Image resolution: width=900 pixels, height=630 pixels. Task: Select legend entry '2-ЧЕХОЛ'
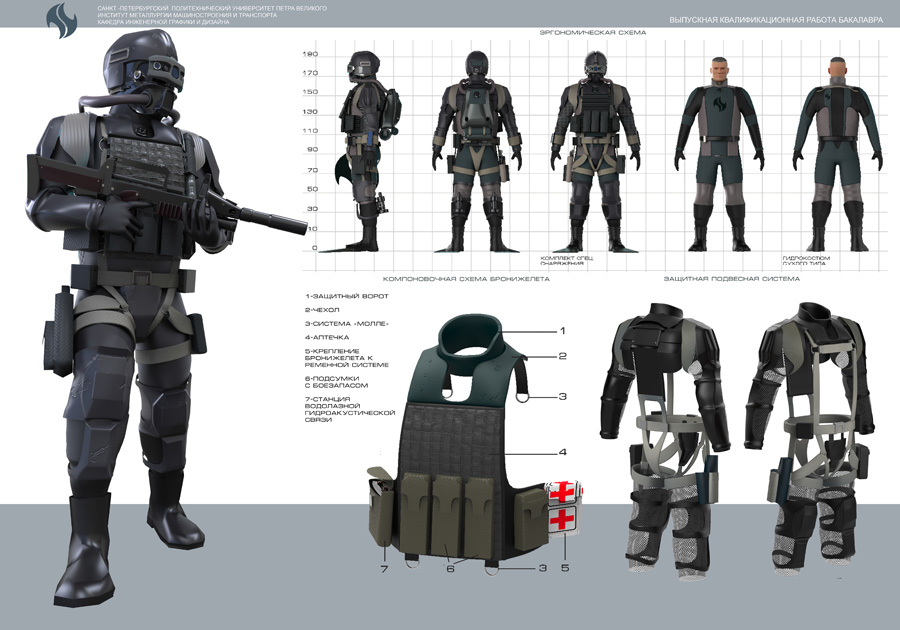(322, 310)
